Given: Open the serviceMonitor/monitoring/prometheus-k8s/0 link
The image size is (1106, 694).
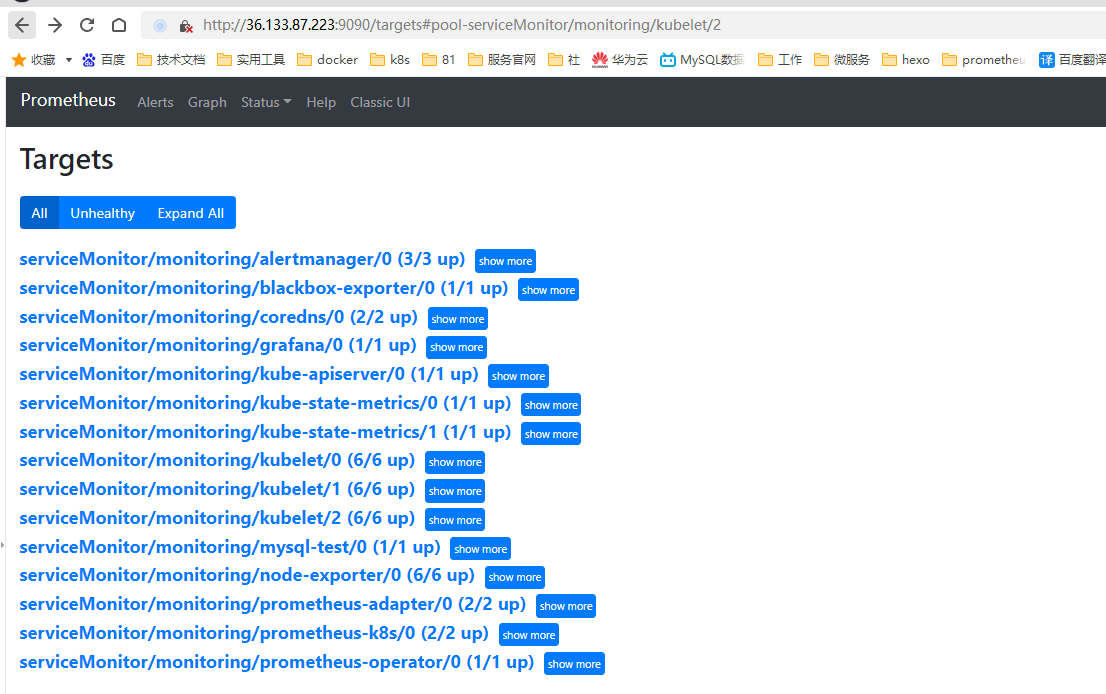Looking at the screenshot, I should click(x=254, y=633).
